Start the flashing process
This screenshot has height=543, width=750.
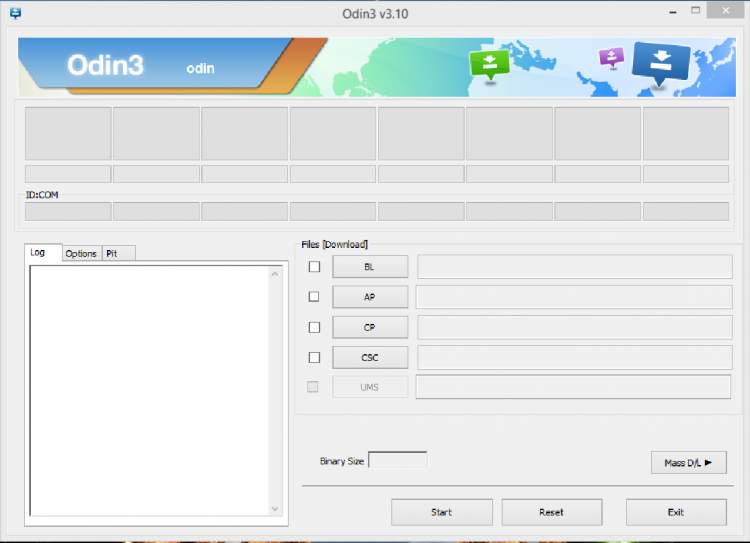click(x=441, y=512)
